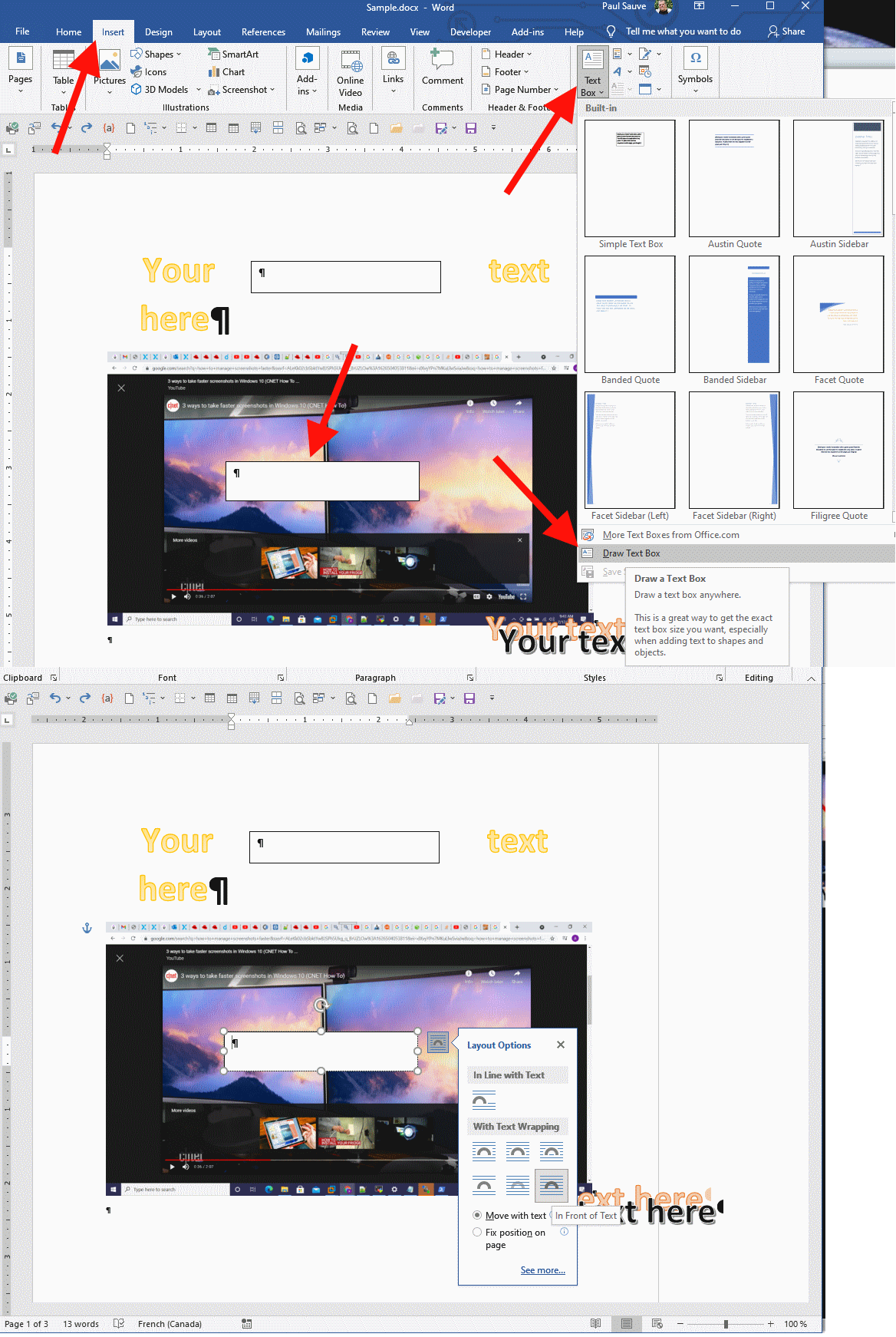The image size is (896, 1337).
Task: Click the See more... link
Action: 542,1270
